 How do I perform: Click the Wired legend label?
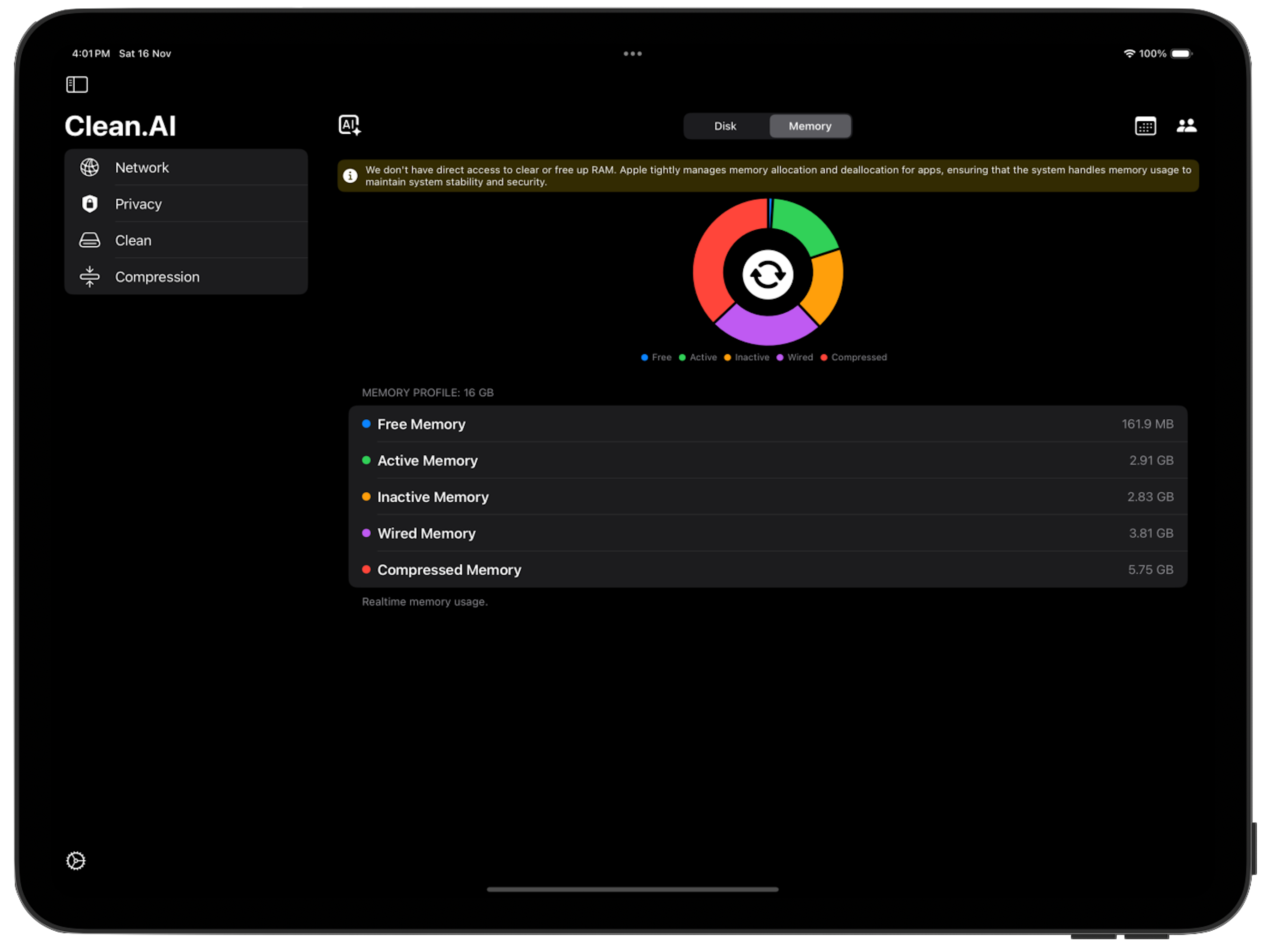pyautogui.click(x=799, y=357)
